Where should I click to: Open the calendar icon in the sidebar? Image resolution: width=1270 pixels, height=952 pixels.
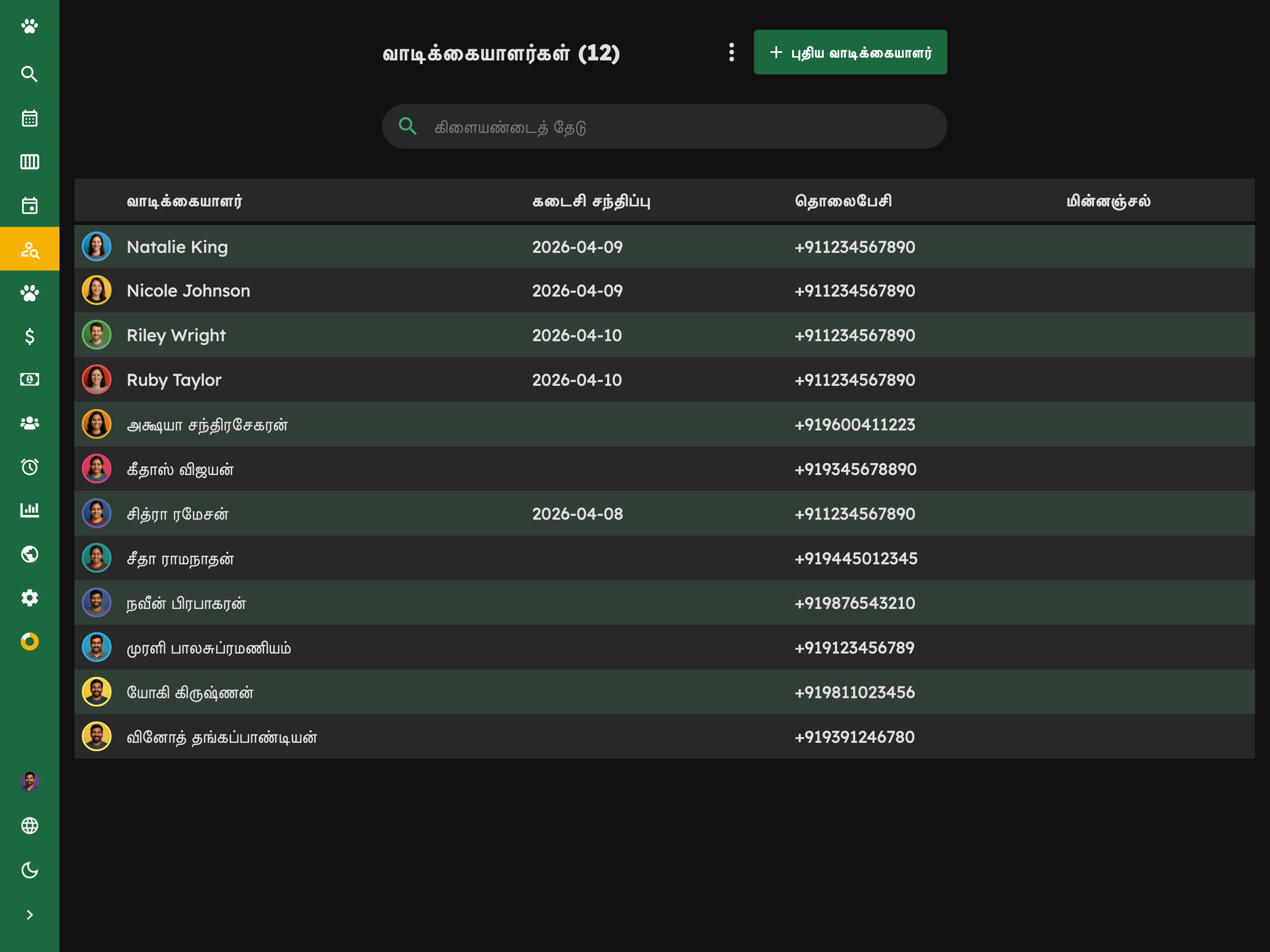tap(29, 118)
